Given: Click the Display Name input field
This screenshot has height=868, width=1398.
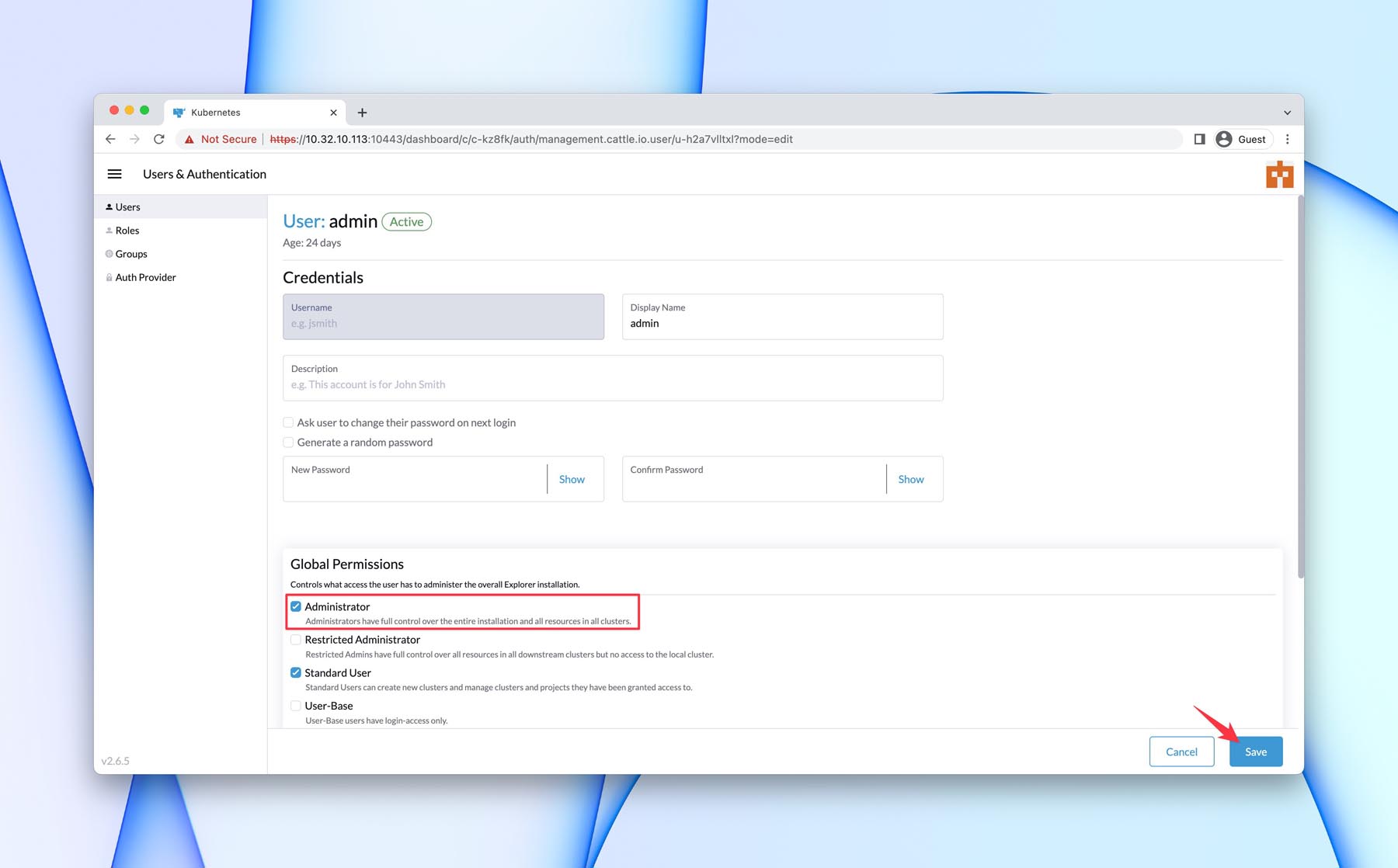Looking at the screenshot, I should click(x=782, y=317).
